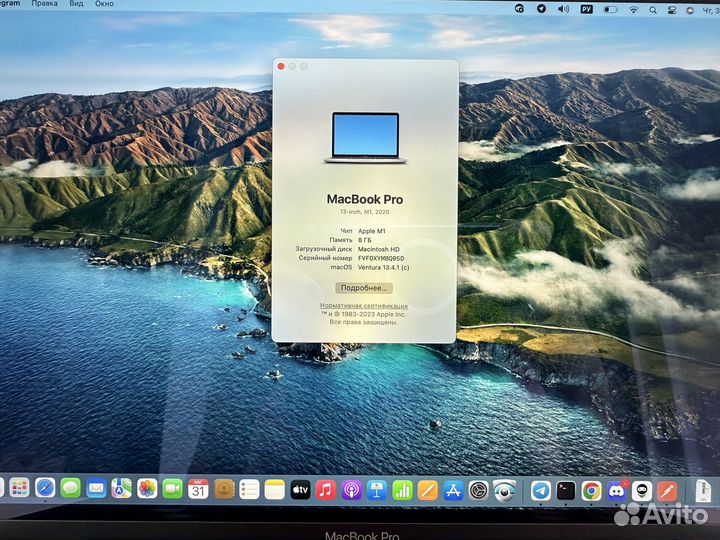
Task: Select serial number FVFDXYMBQ05D text
Action: 381,258
